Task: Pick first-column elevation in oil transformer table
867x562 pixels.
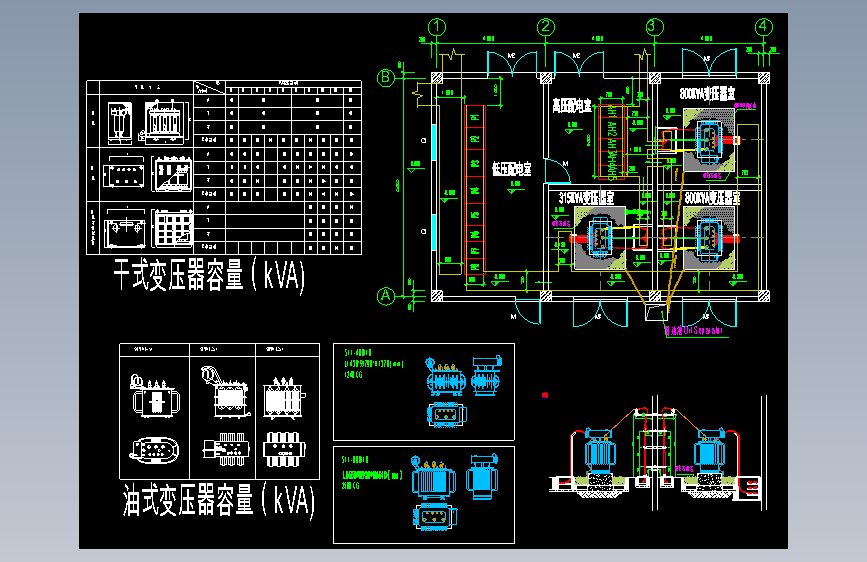Action: 155,395
